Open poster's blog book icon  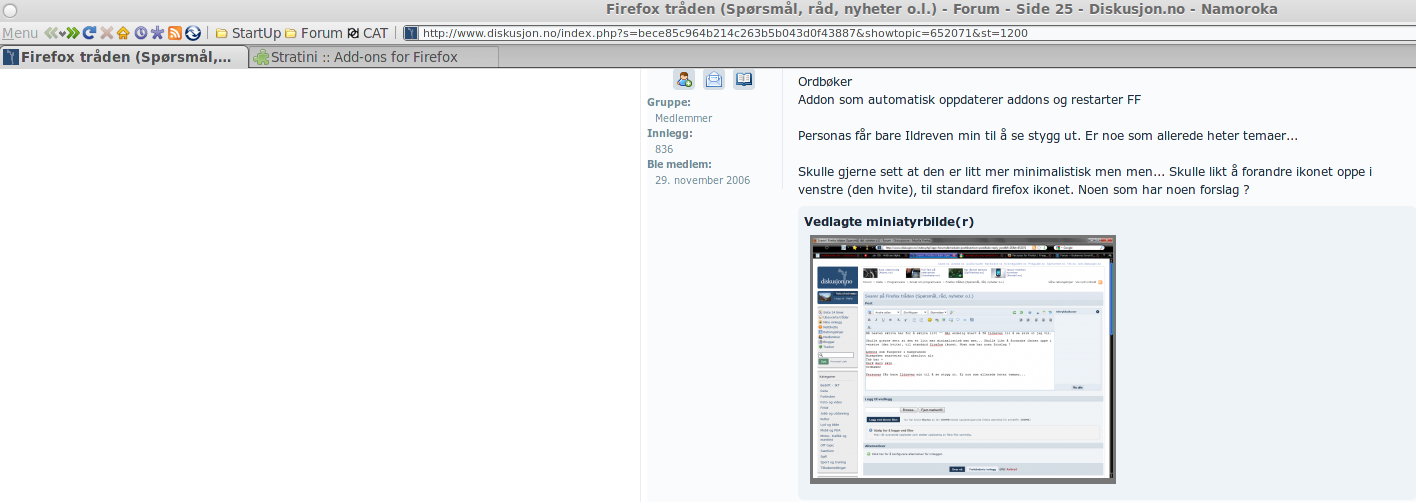coord(744,79)
